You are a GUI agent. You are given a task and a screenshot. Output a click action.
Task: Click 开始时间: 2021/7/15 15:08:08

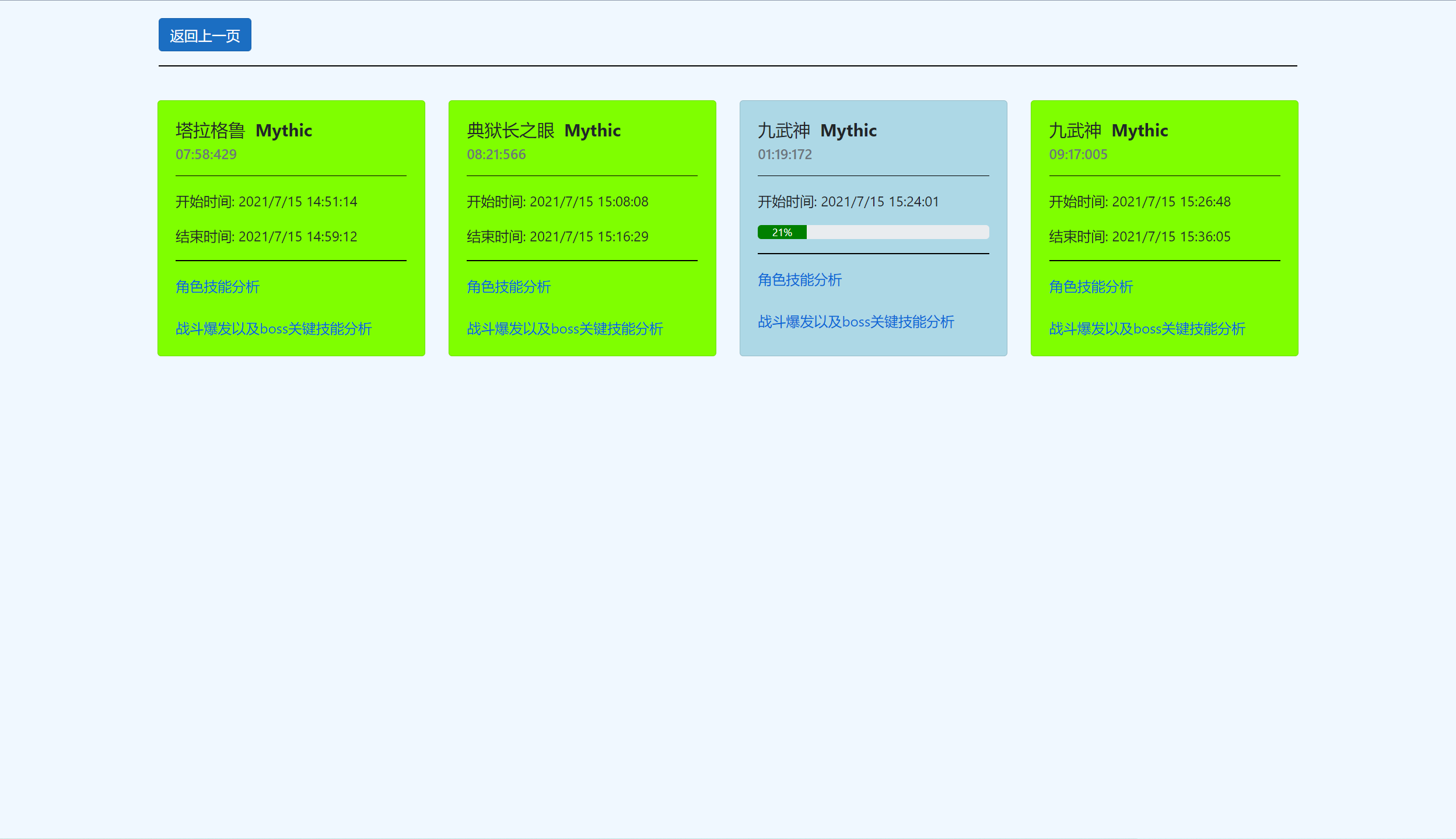coord(558,202)
